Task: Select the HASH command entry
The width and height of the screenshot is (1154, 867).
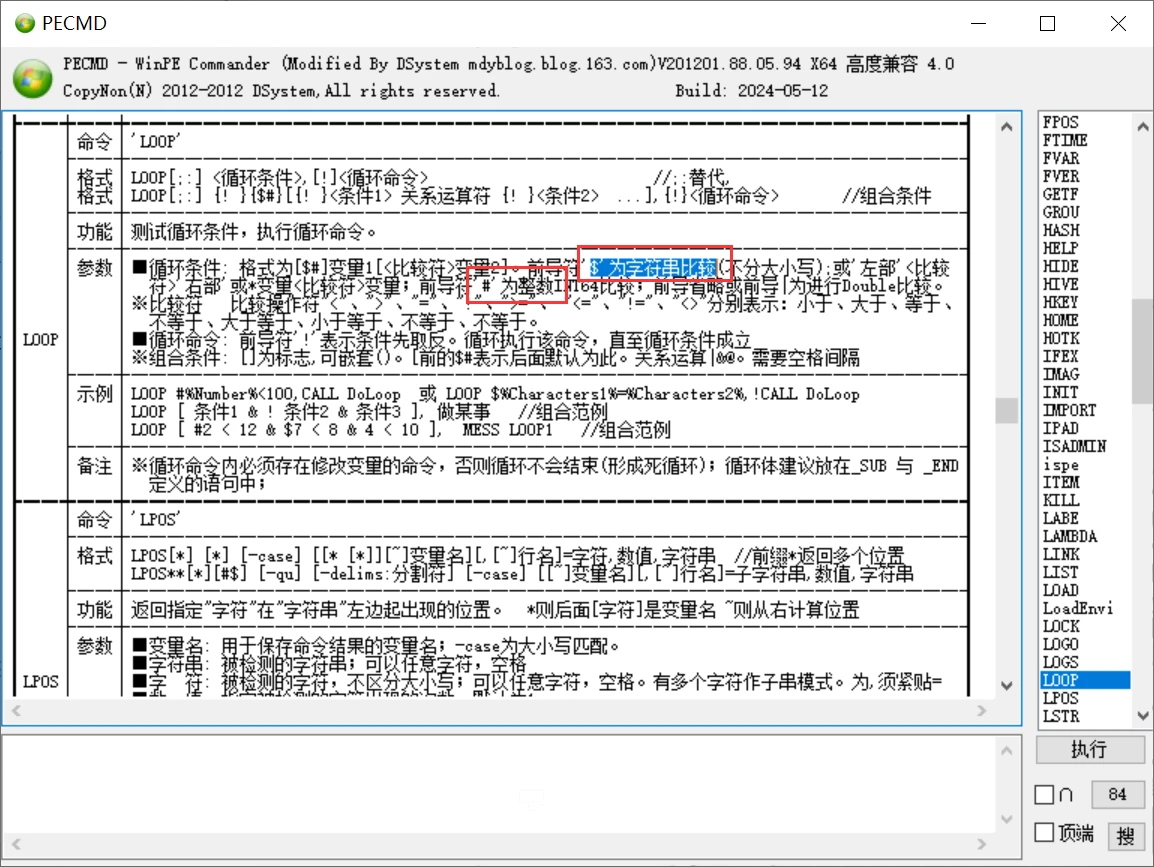Action: click(x=1061, y=230)
